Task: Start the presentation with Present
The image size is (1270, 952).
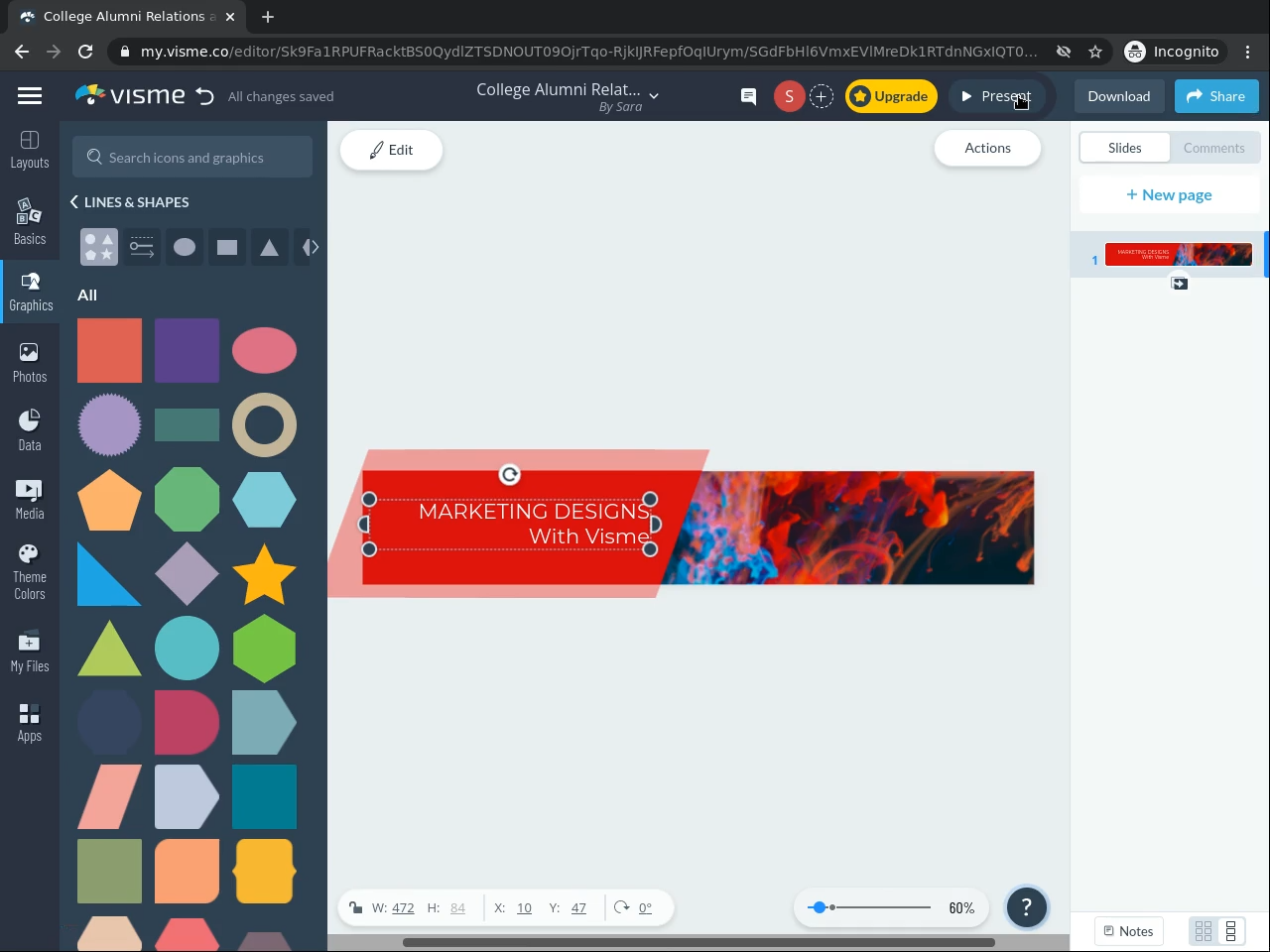Action: 996,96
